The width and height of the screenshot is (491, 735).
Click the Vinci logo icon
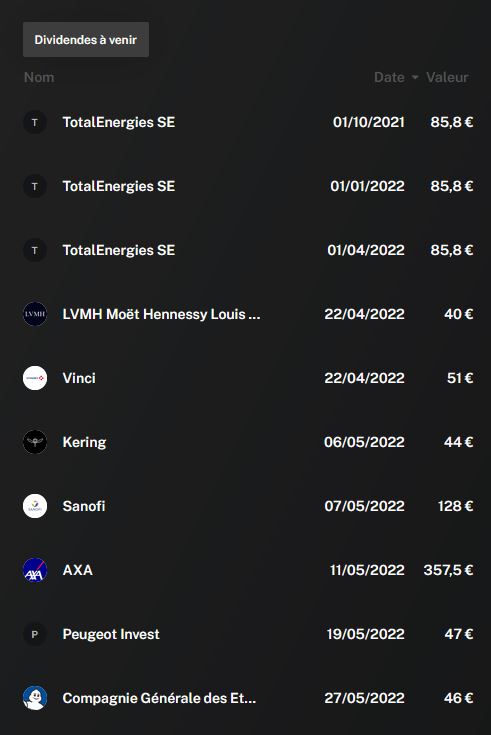pos(35,378)
